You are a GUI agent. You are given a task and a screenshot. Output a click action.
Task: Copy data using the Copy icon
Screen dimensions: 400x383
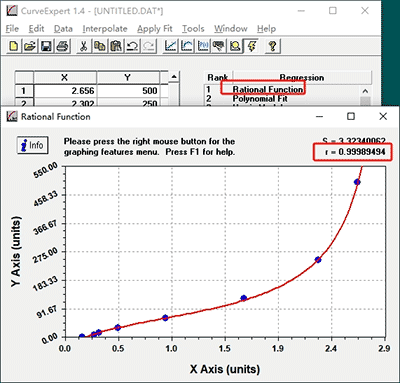(100, 46)
